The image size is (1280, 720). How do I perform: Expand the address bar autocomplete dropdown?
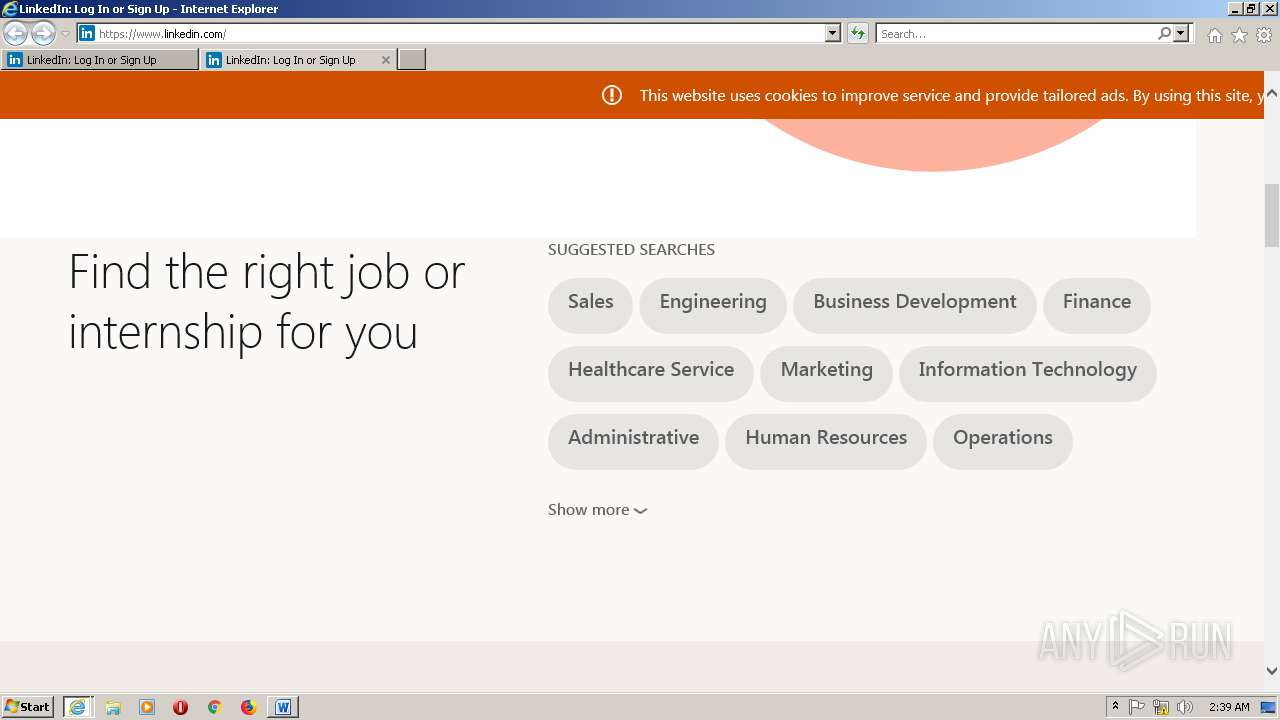click(833, 33)
